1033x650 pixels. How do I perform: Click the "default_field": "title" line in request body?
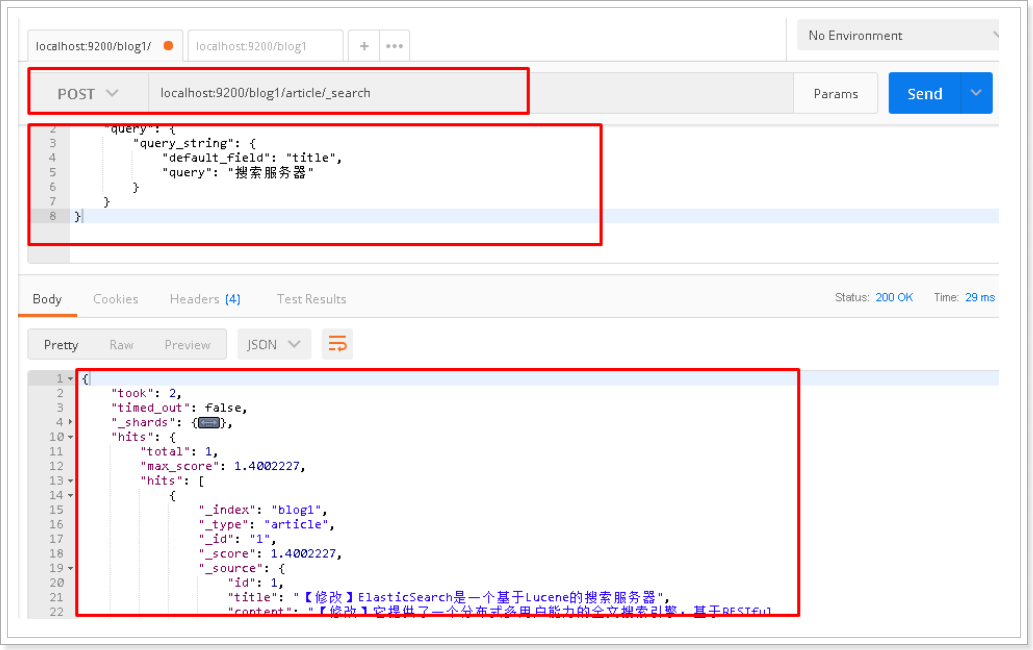click(252, 157)
